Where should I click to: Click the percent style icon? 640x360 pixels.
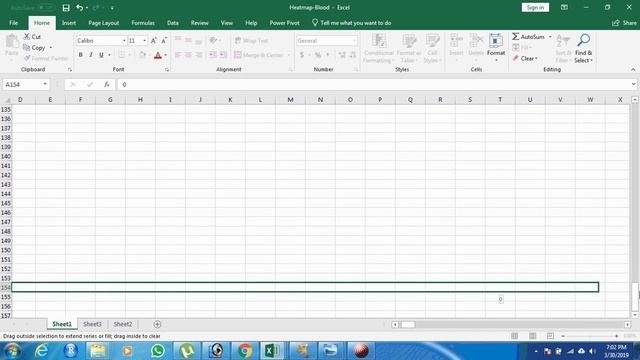(x=318, y=55)
